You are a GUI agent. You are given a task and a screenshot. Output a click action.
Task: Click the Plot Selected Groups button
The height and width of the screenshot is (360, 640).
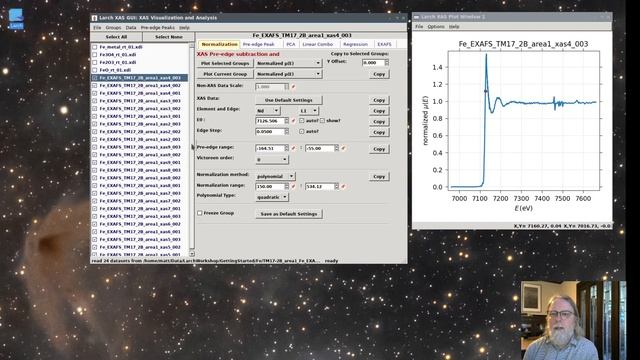coord(225,63)
